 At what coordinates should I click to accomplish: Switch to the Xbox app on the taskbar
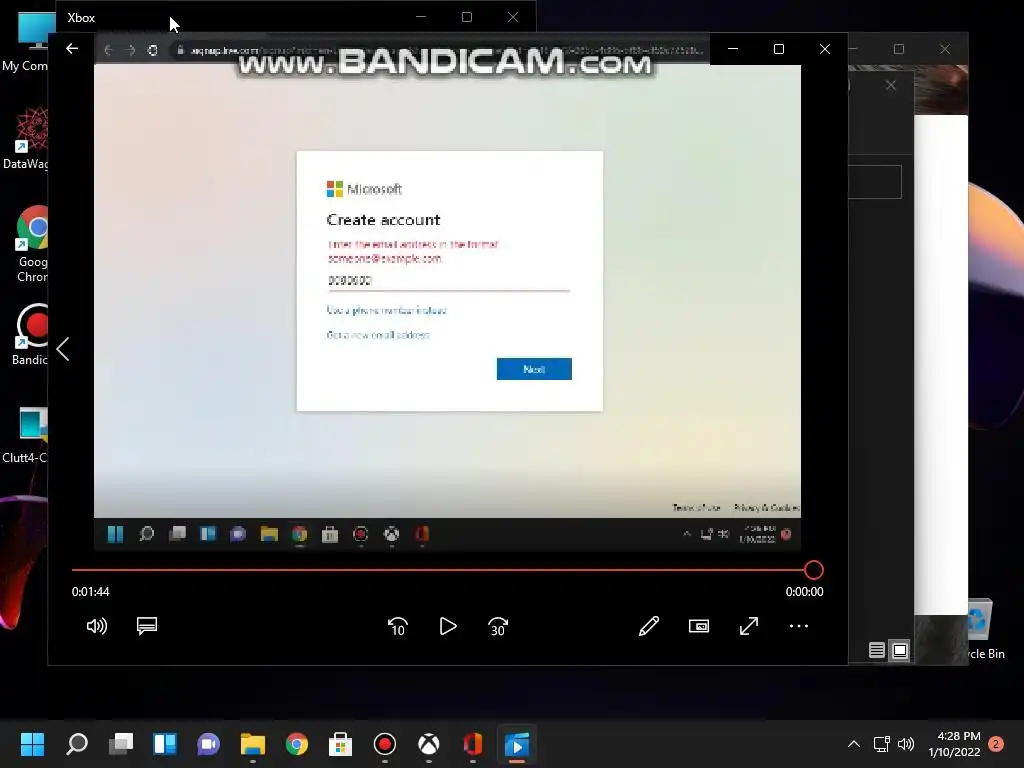pyautogui.click(x=428, y=744)
